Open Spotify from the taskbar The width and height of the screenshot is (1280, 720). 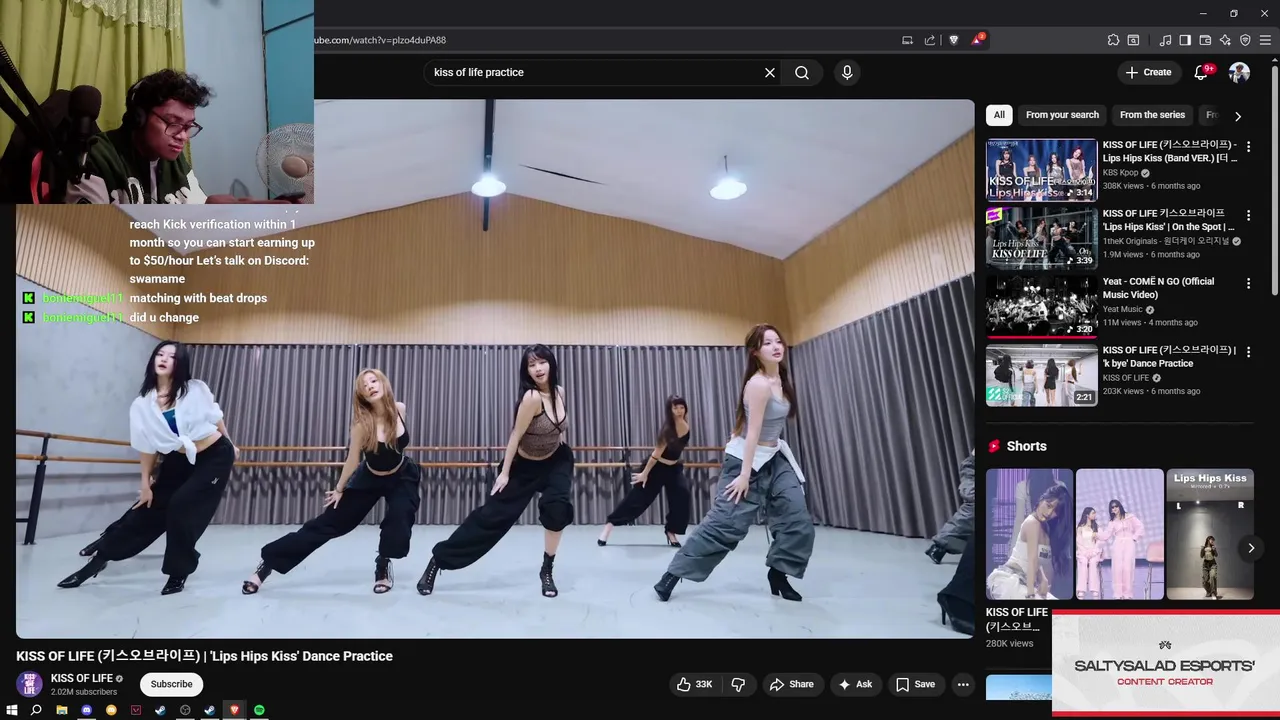point(259,710)
